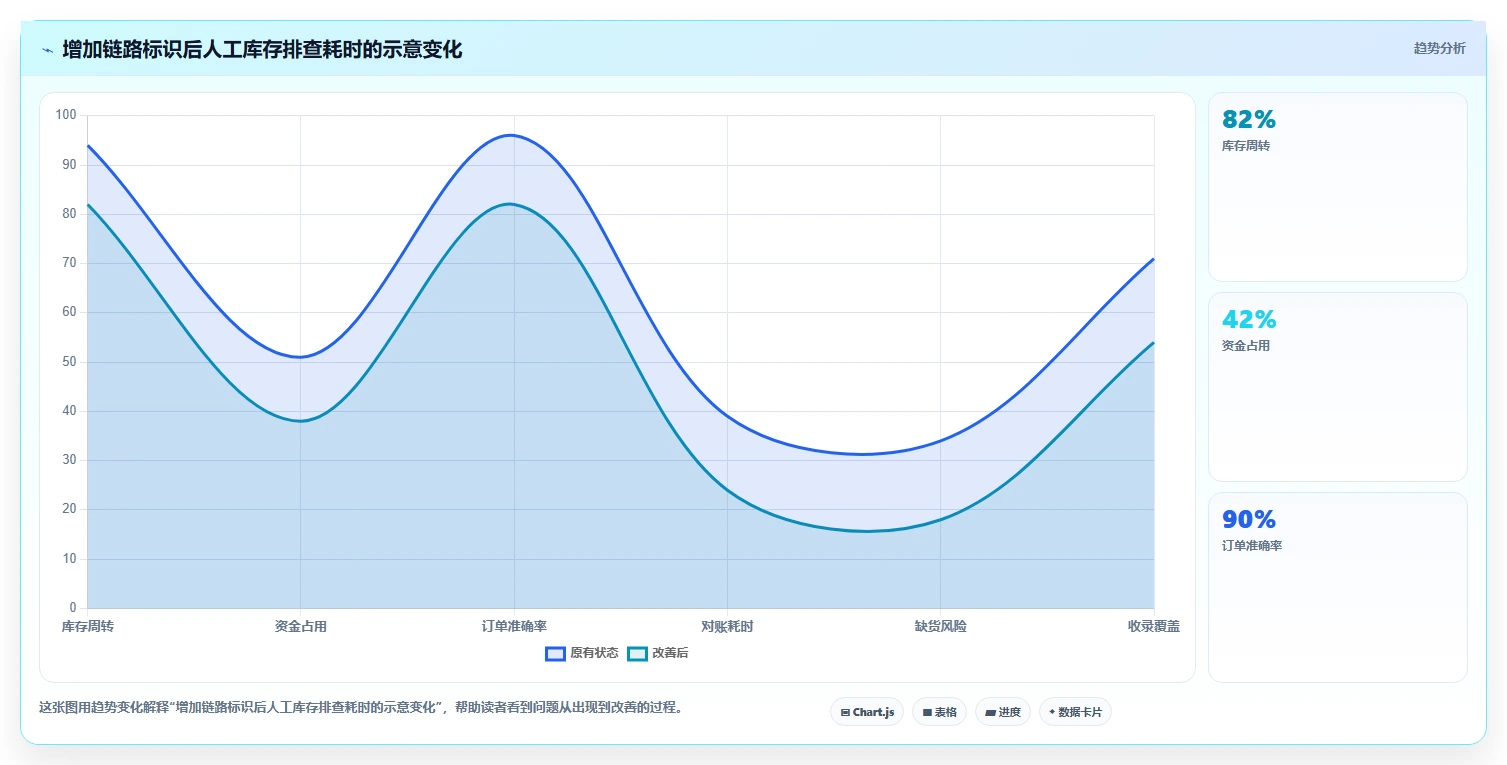Open the 82% 库存周转 stat card
Screen dimensions: 1507x765
(1338, 187)
